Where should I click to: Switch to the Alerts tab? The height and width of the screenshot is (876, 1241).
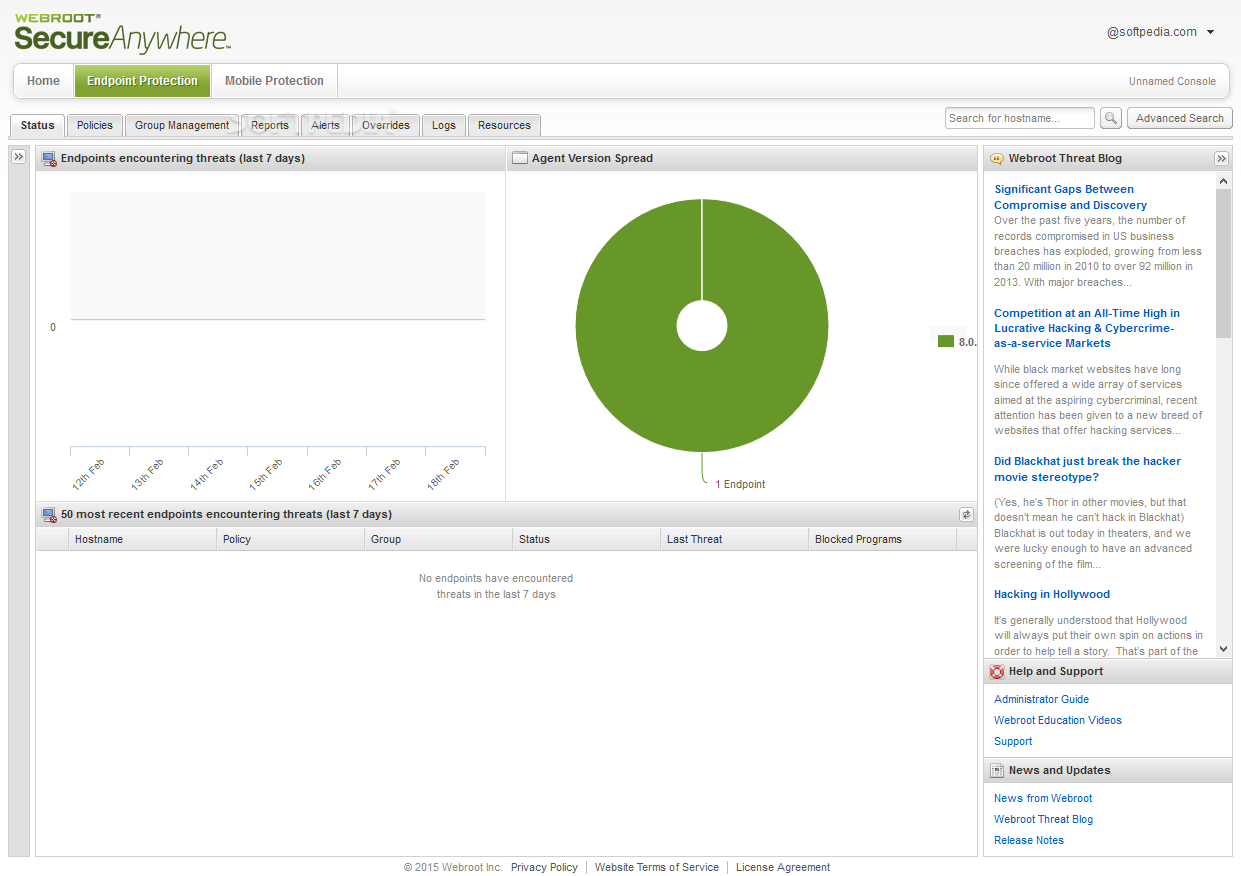(x=325, y=125)
